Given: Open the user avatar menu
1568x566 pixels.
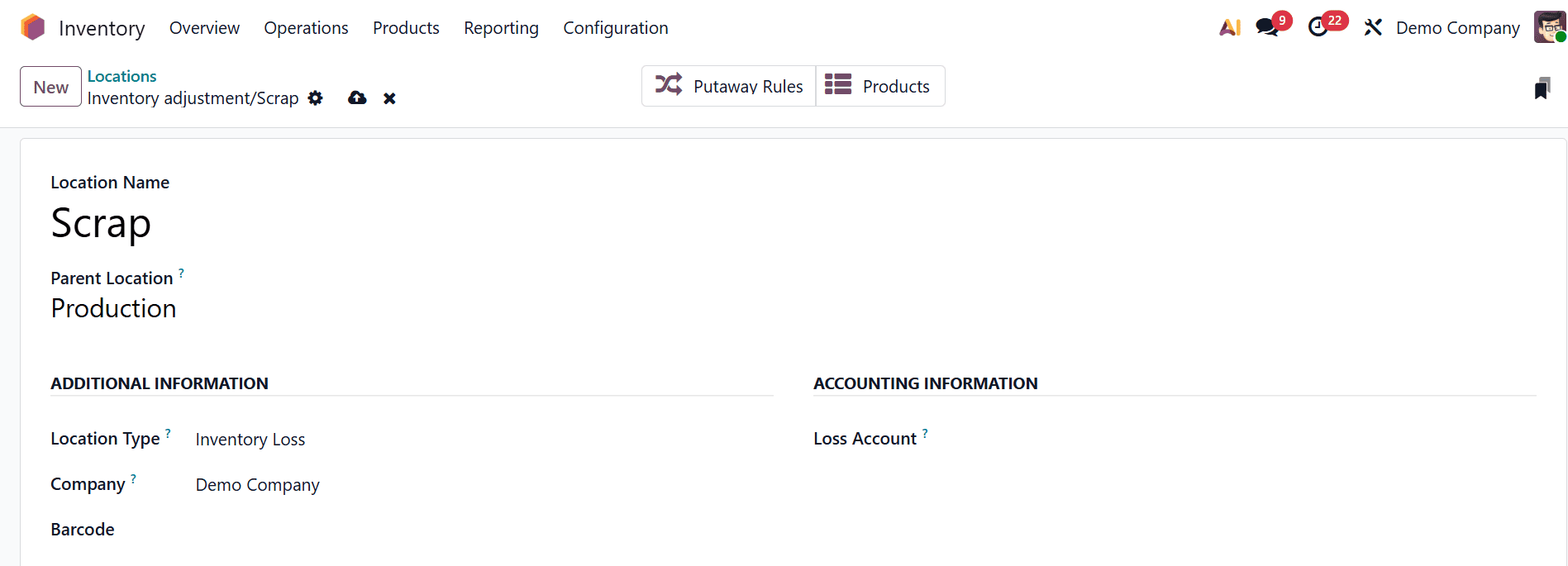Looking at the screenshot, I should point(1548,26).
